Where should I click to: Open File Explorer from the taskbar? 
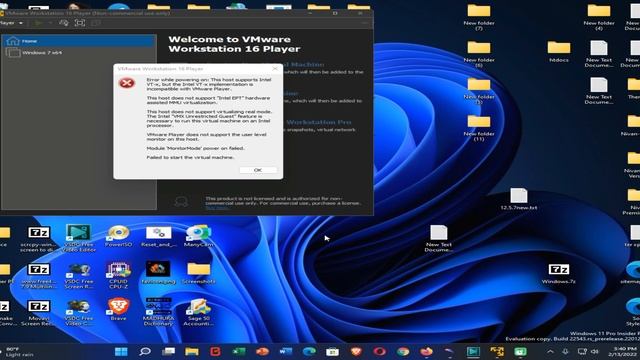pos(191,351)
